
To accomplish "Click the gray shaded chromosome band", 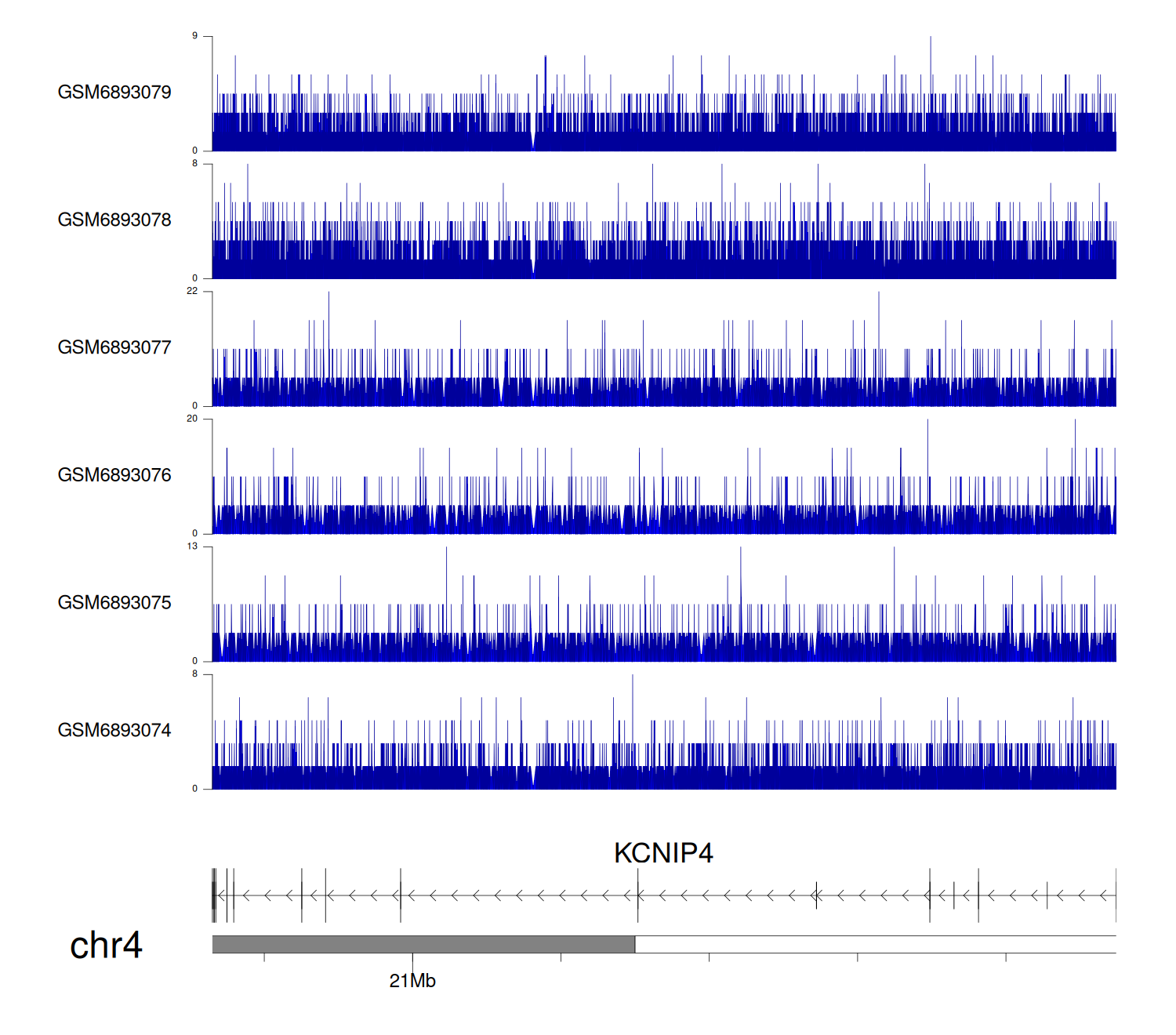I will (423, 944).
